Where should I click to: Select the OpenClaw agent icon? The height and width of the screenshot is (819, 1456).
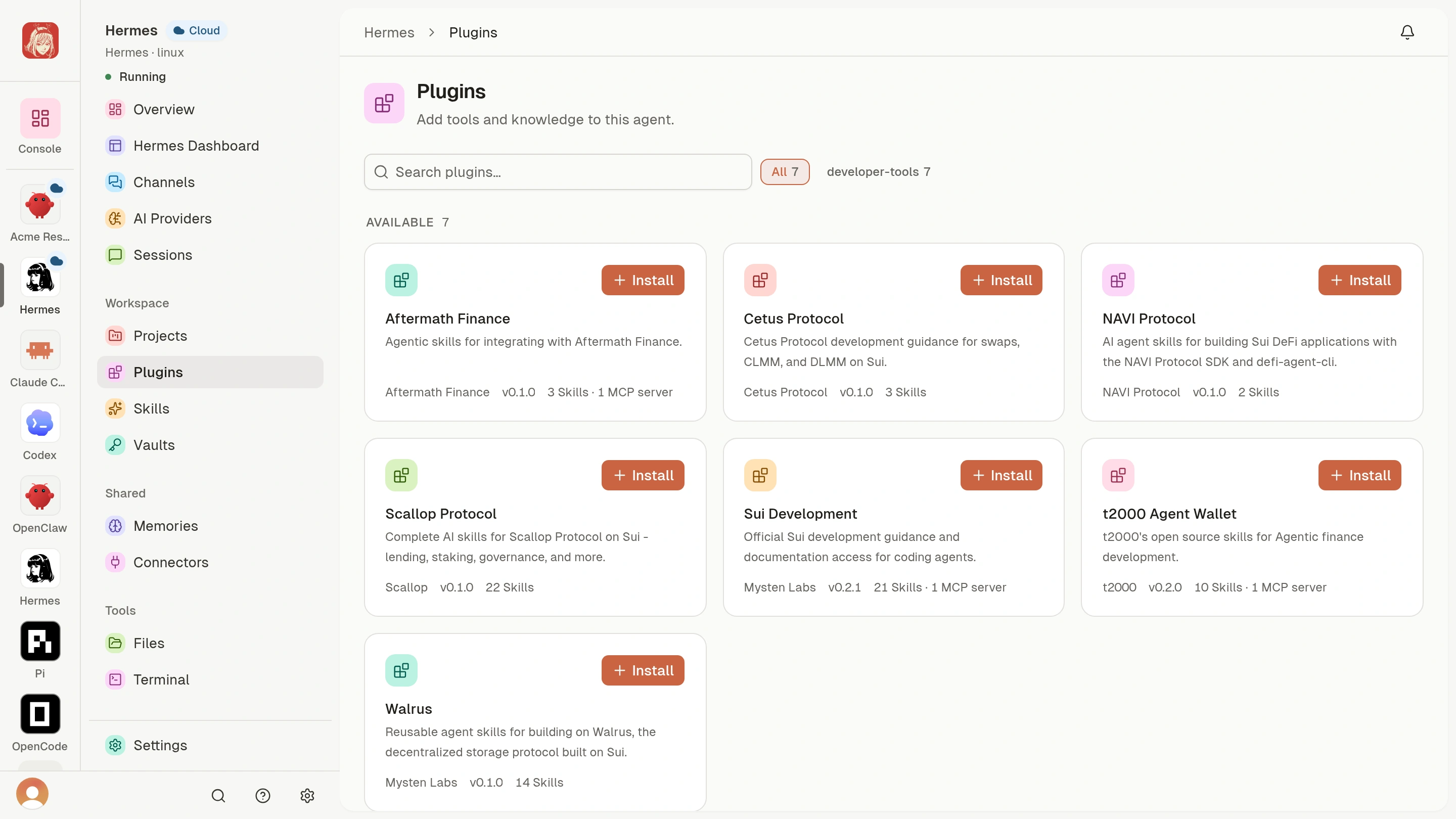[39, 495]
